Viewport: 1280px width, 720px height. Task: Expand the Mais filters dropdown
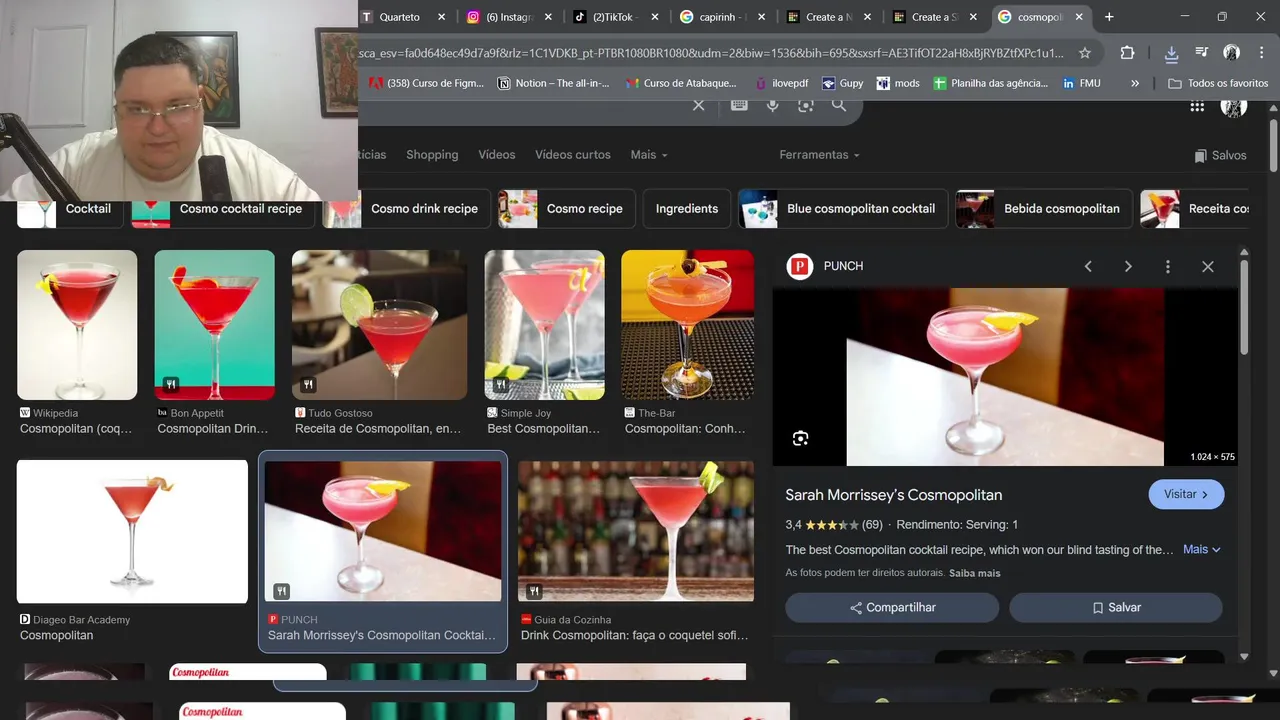coord(649,155)
